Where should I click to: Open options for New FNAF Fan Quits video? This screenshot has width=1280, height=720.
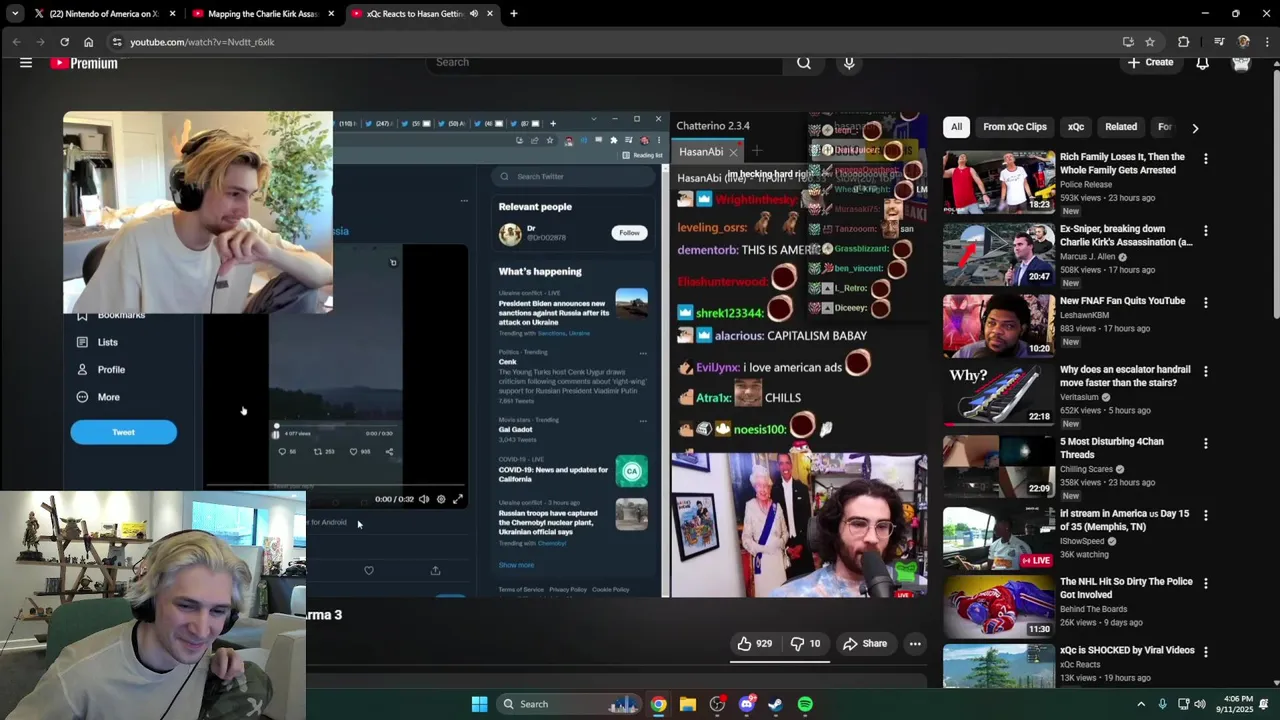pos(1206,303)
